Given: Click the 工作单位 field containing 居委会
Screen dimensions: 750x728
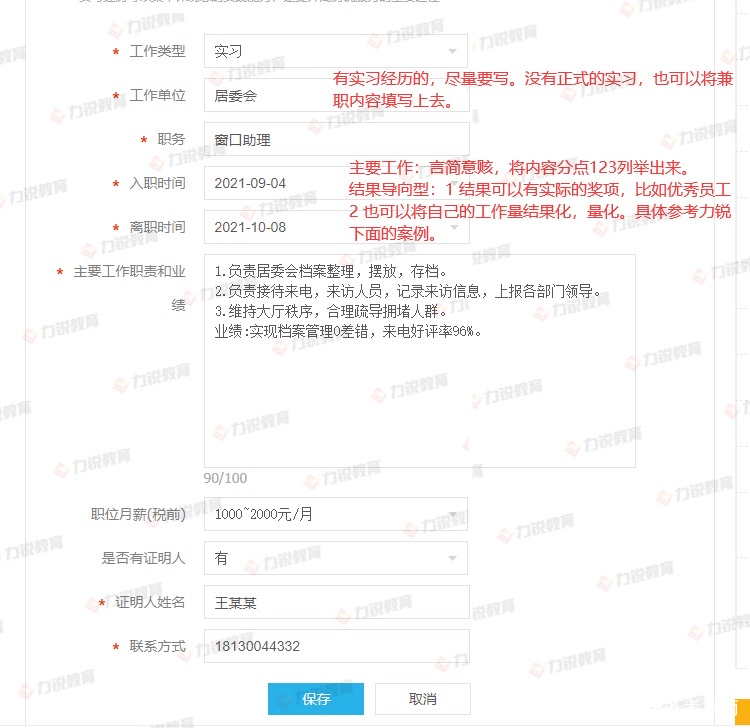Looking at the screenshot, I should tap(337, 95).
